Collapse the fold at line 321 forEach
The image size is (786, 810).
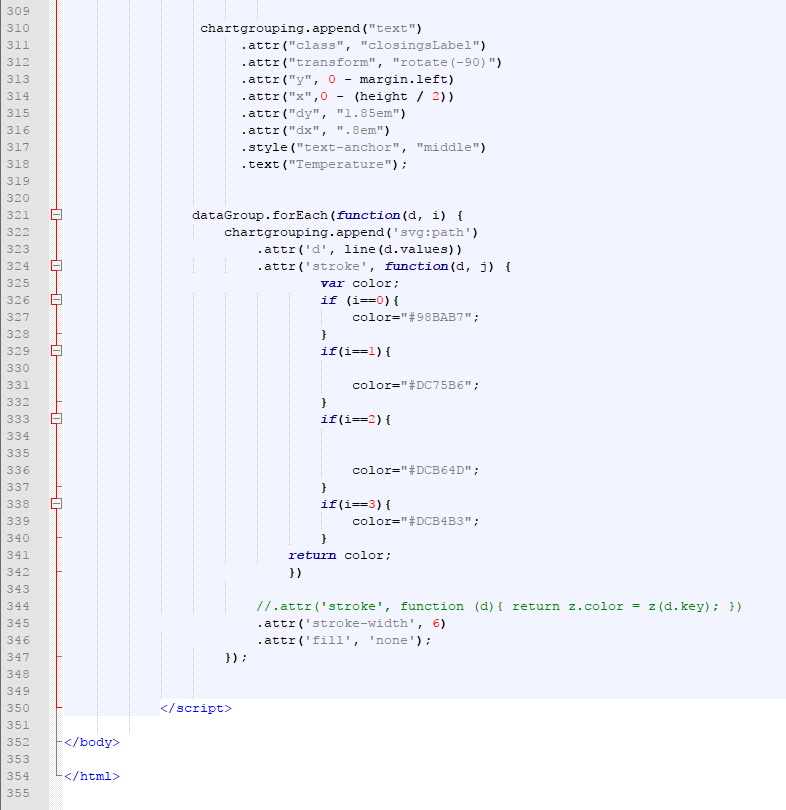(57, 215)
